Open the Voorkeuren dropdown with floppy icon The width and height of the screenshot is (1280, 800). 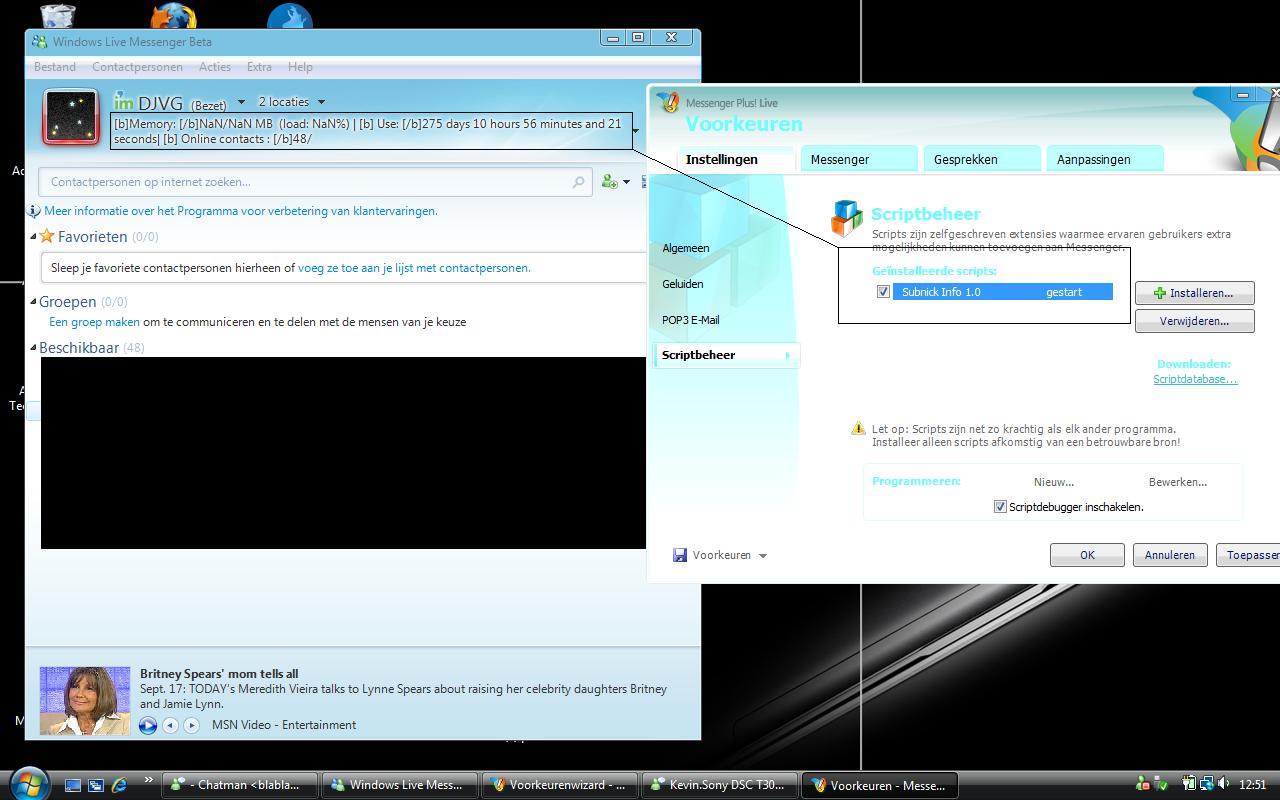720,555
